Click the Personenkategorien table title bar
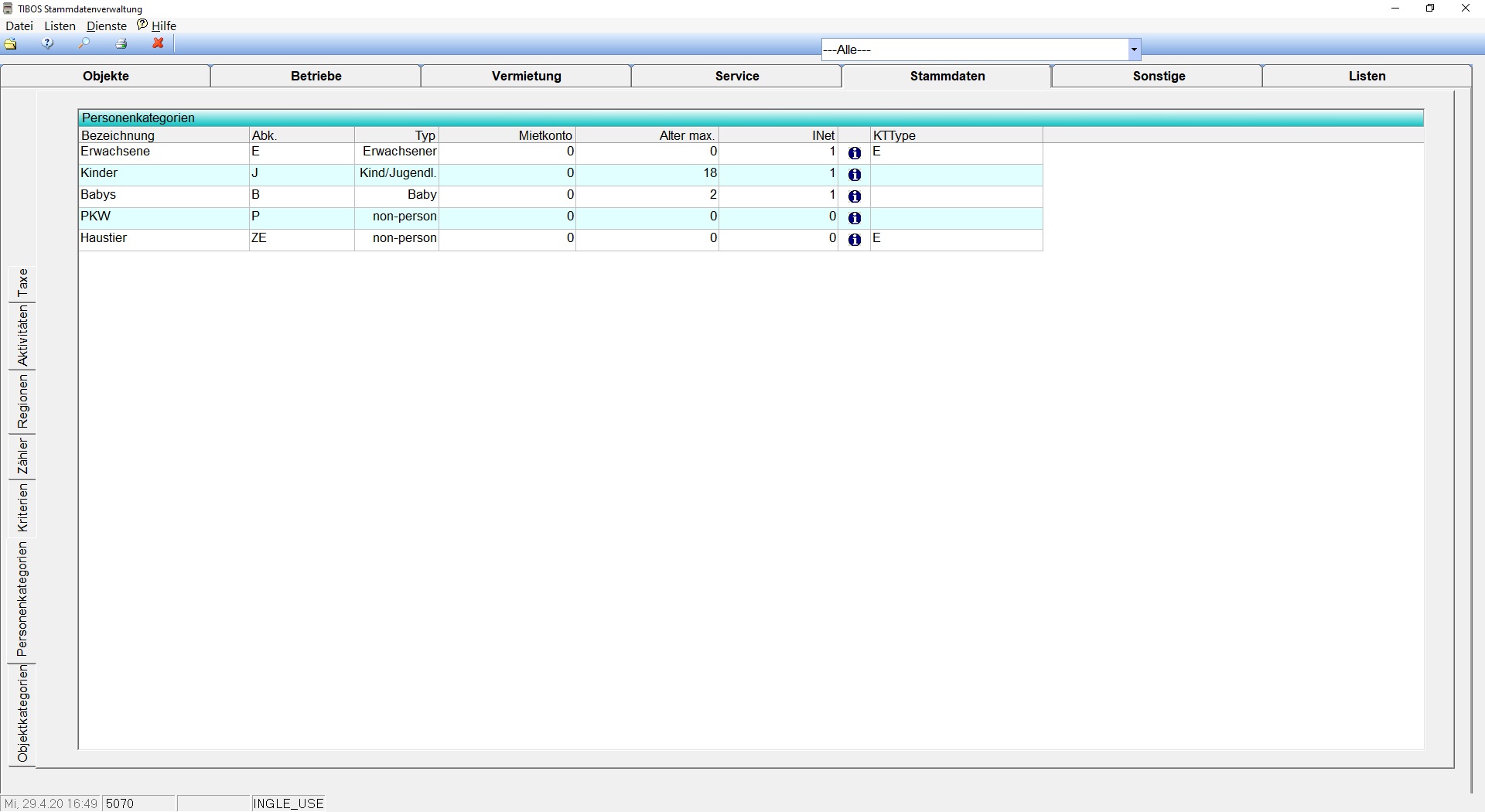This screenshot has height=812, width=1485. point(750,118)
